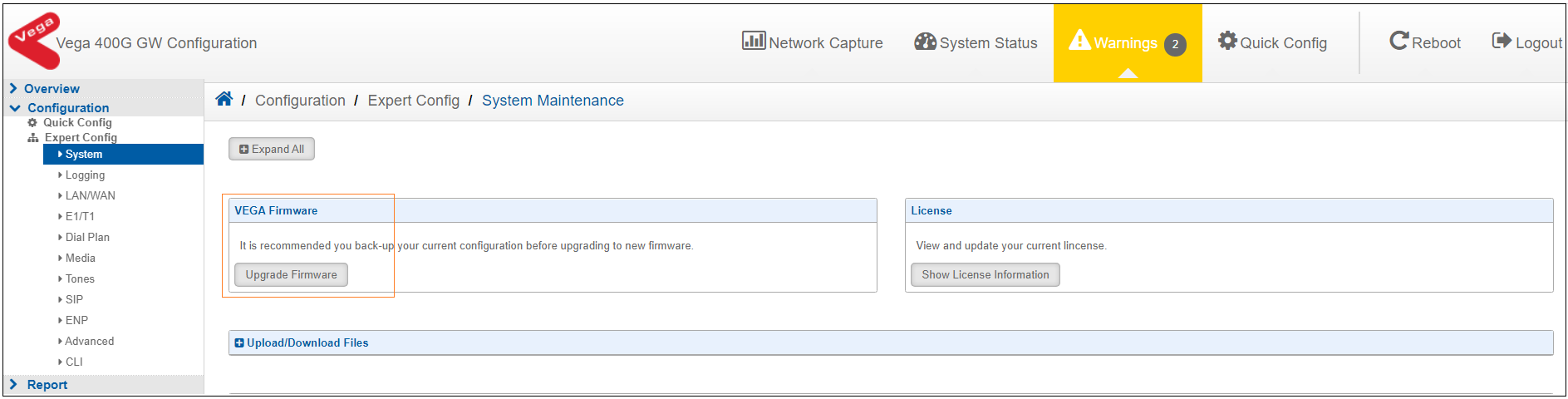Expand the Logging tree item

coord(60,175)
